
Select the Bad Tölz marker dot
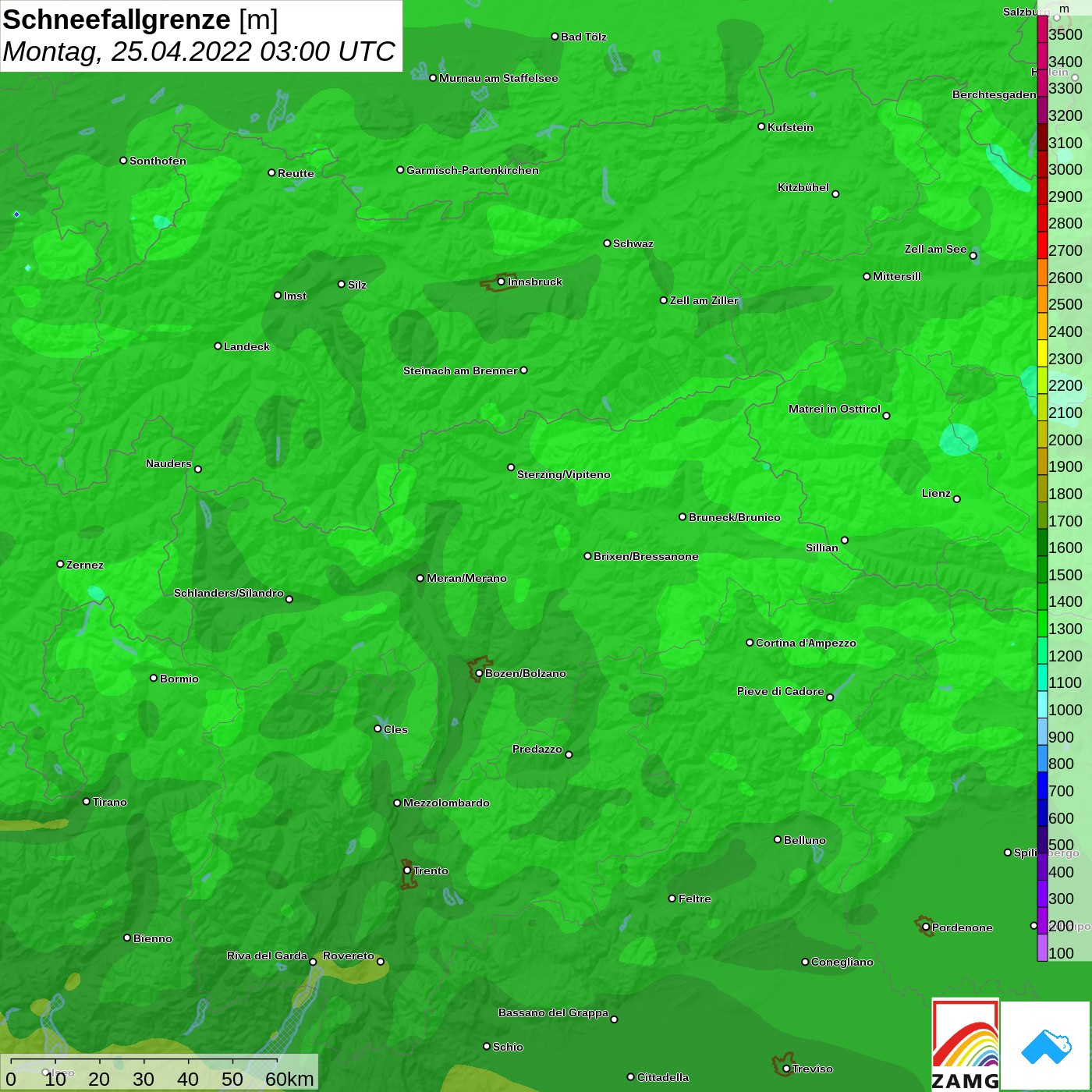(555, 37)
